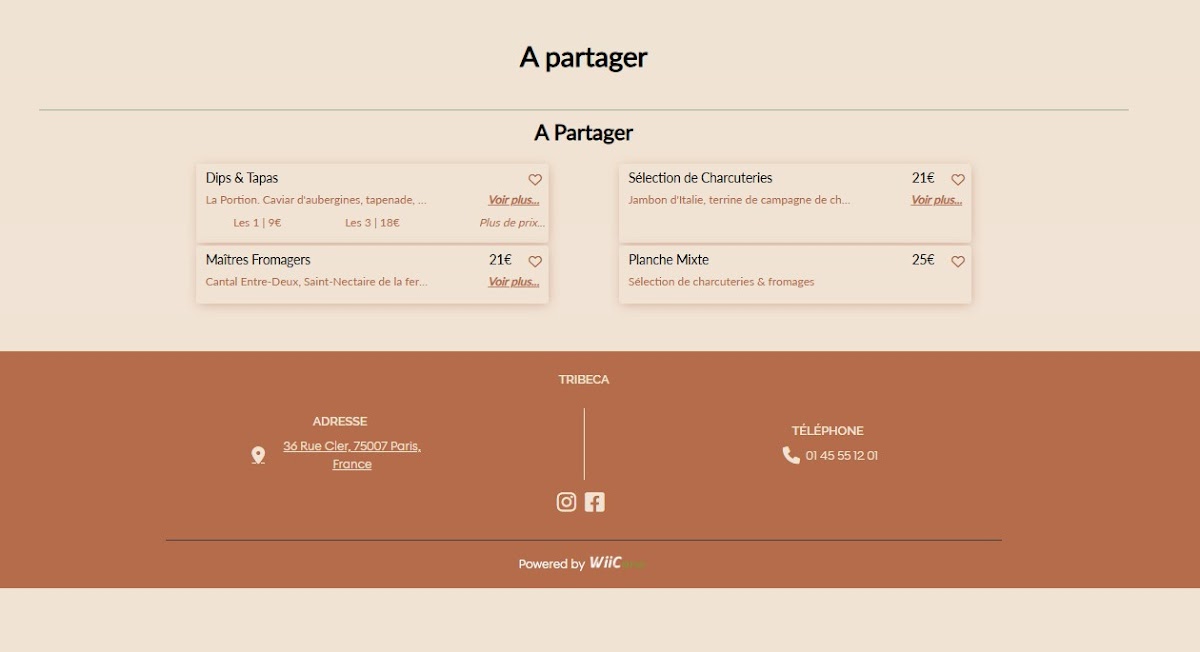The image size is (1200, 652).
Task: Expand Dips & Tapas 'Voir plus...' description
Action: pos(514,200)
